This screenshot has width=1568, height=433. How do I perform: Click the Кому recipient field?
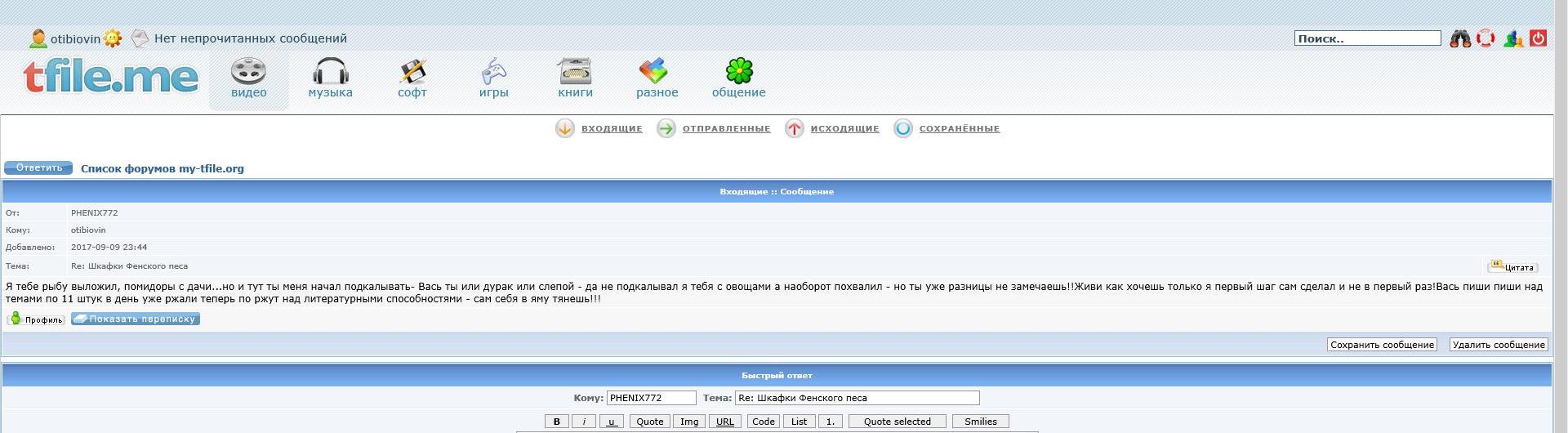pyautogui.click(x=651, y=398)
